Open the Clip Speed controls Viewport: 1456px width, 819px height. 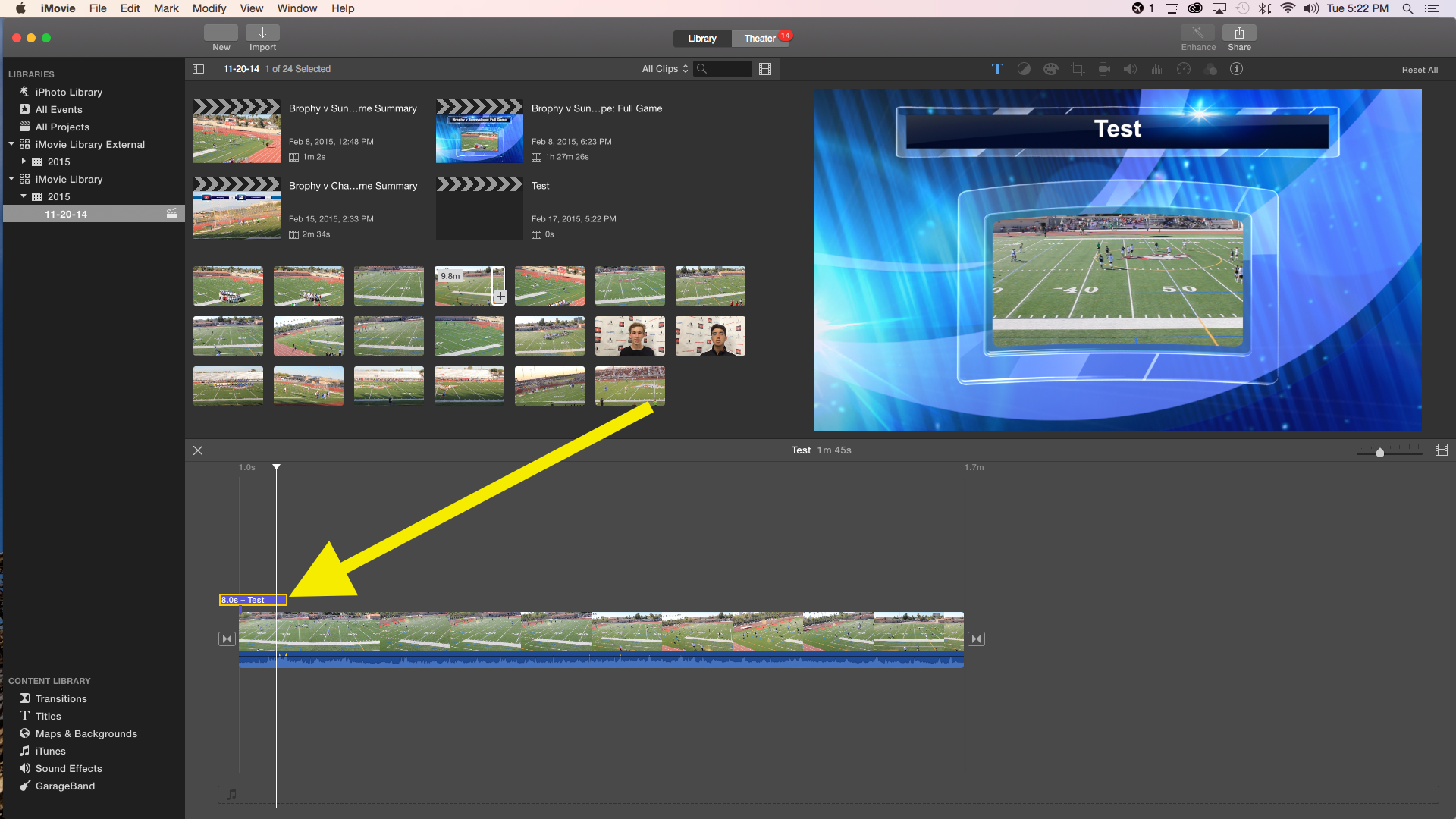1184,69
